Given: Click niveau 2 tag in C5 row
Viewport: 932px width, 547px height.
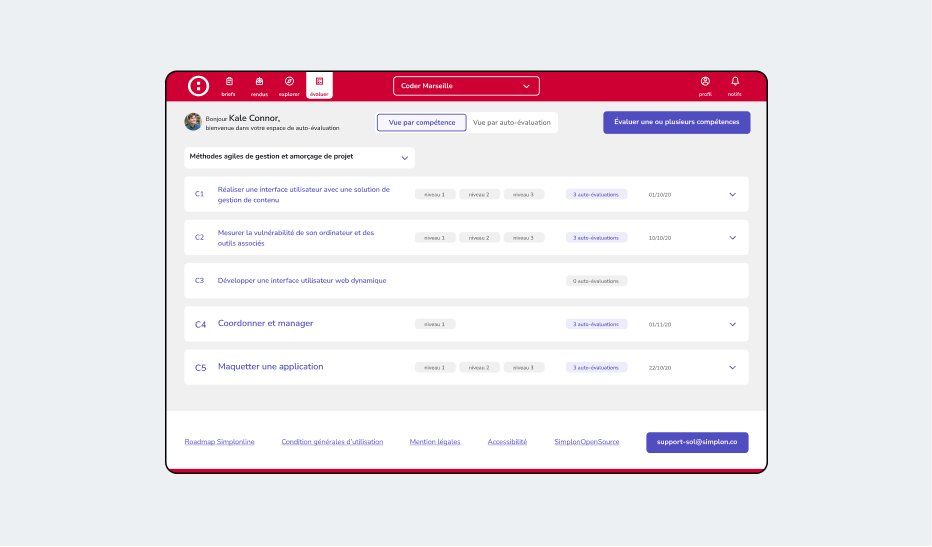Looking at the screenshot, I should [479, 367].
